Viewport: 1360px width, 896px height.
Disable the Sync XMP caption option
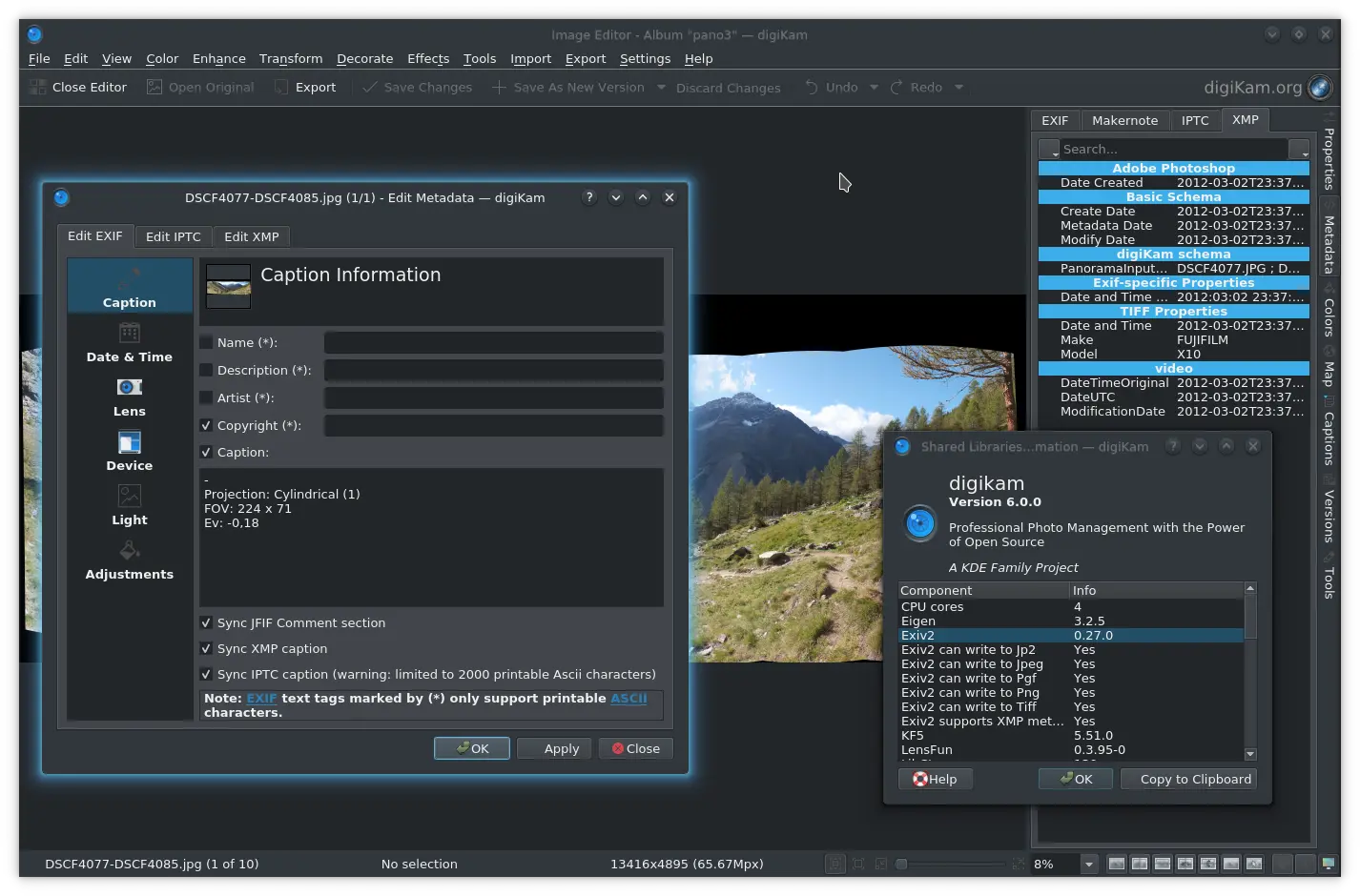tap(206, 648)
